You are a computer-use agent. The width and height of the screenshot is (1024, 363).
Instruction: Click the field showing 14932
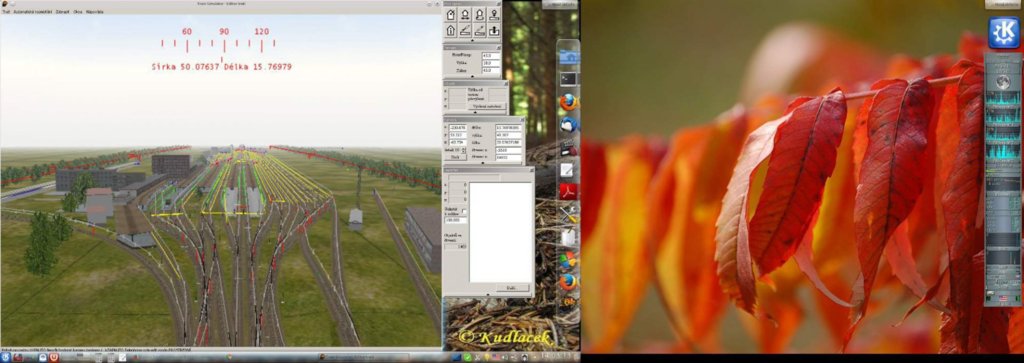[x=508, y=157]
